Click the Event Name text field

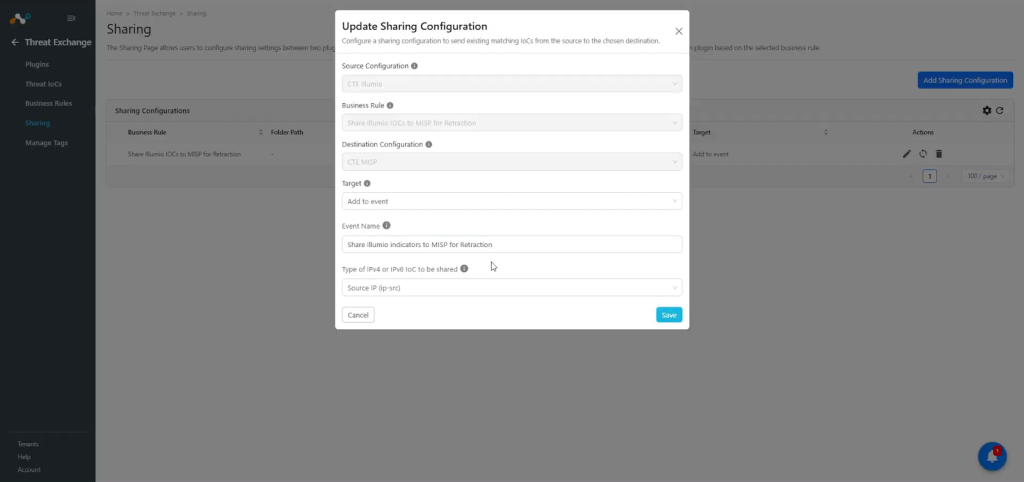coord(512,244)
